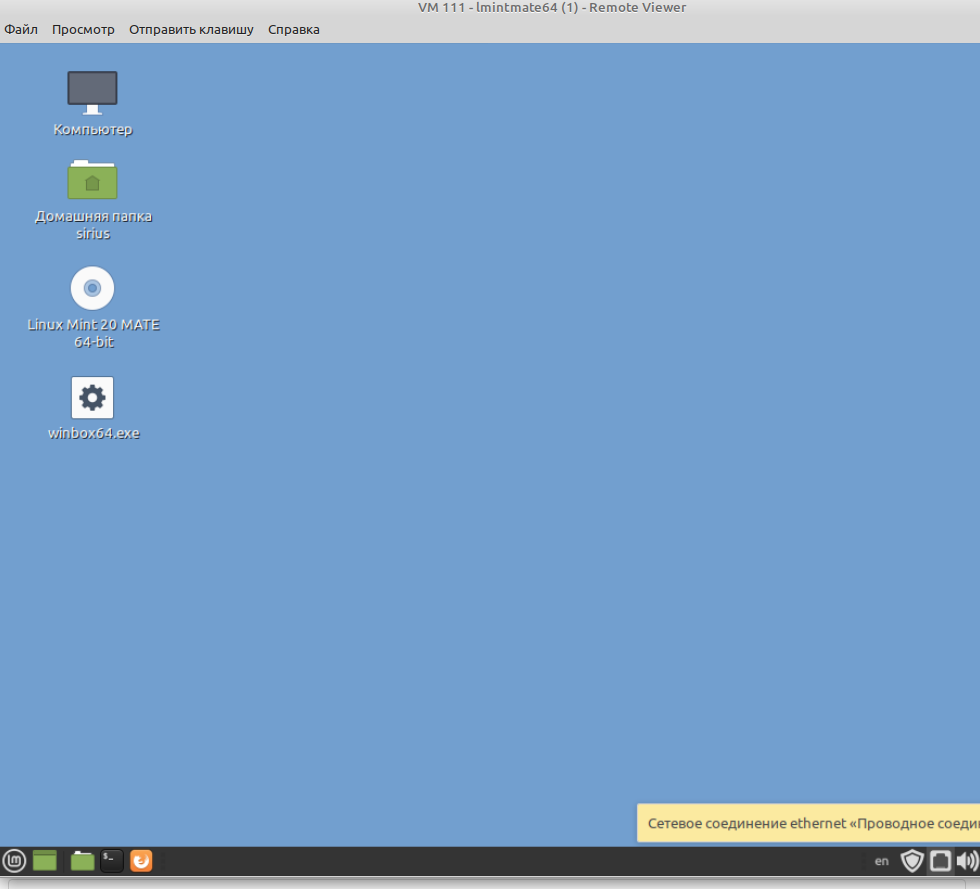Open the file manager from the panel
The height and width of the screenshot is (889, 980).
82,860
